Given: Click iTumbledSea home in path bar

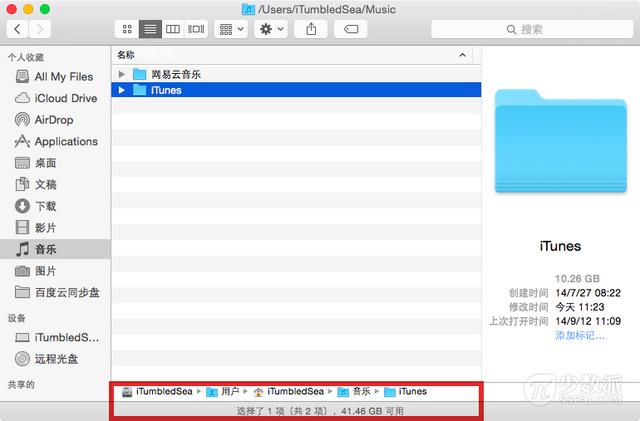Looking at the screenshot, I should pos(289,392).
